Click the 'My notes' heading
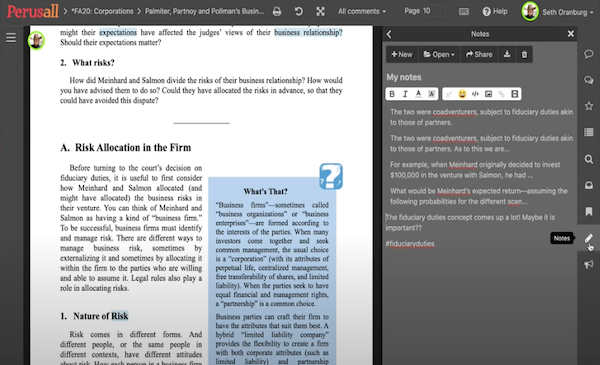Image resolution: width=600 pixels, height=365 pixels. click(404, 77)
